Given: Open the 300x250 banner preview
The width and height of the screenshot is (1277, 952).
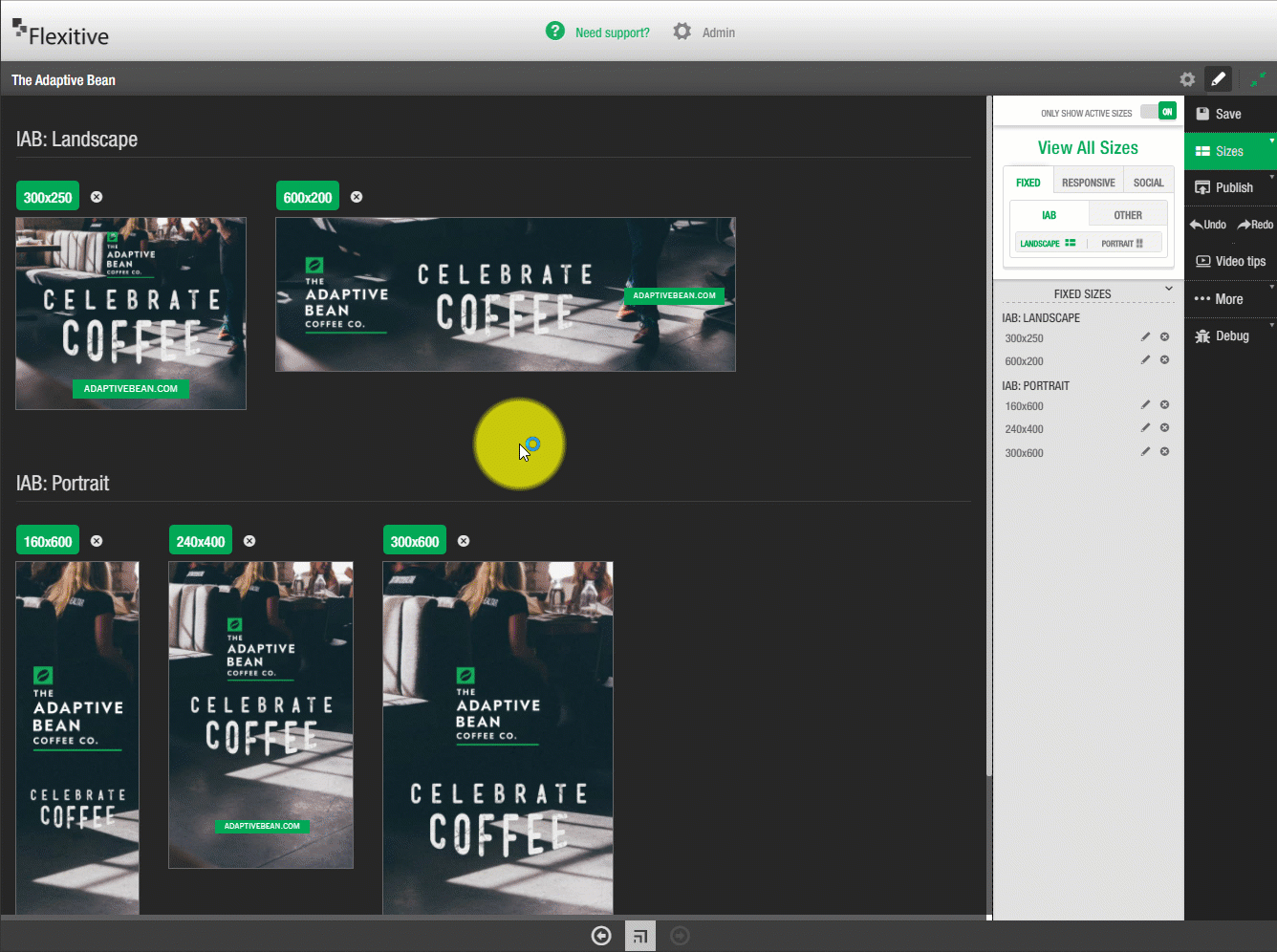Looking at the screenshot, I should [x=131, y=314].
